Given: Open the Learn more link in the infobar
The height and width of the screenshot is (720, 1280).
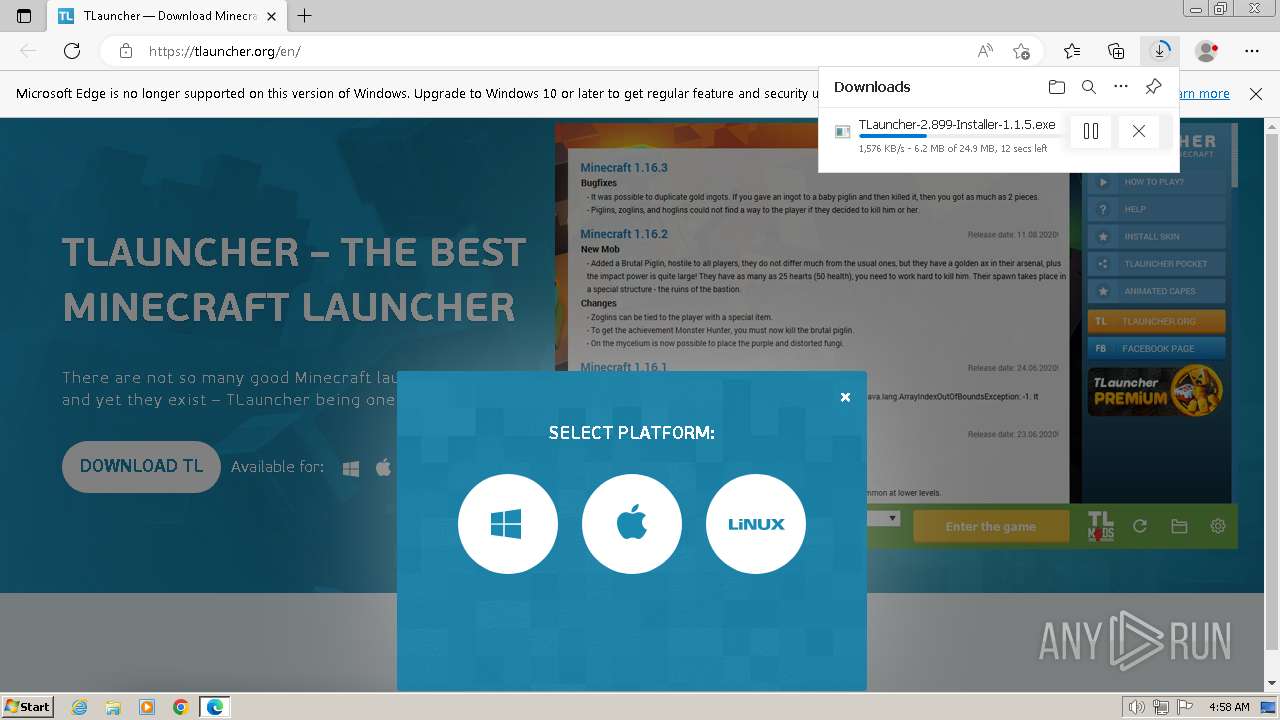Looking at the screenshot, I should 1204,94.
